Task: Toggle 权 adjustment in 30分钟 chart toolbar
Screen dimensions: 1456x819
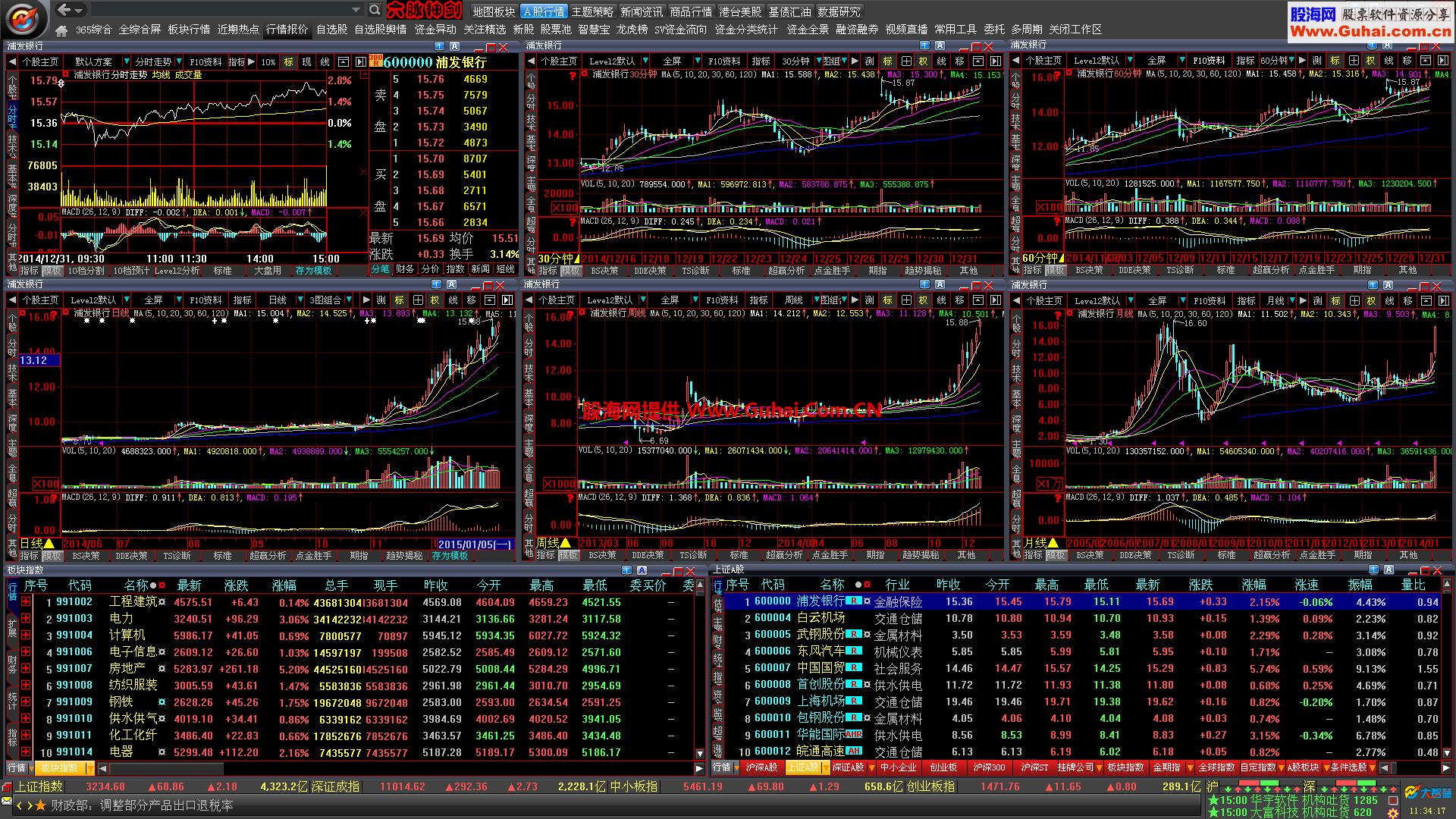Action: click(x=923, y=61)
